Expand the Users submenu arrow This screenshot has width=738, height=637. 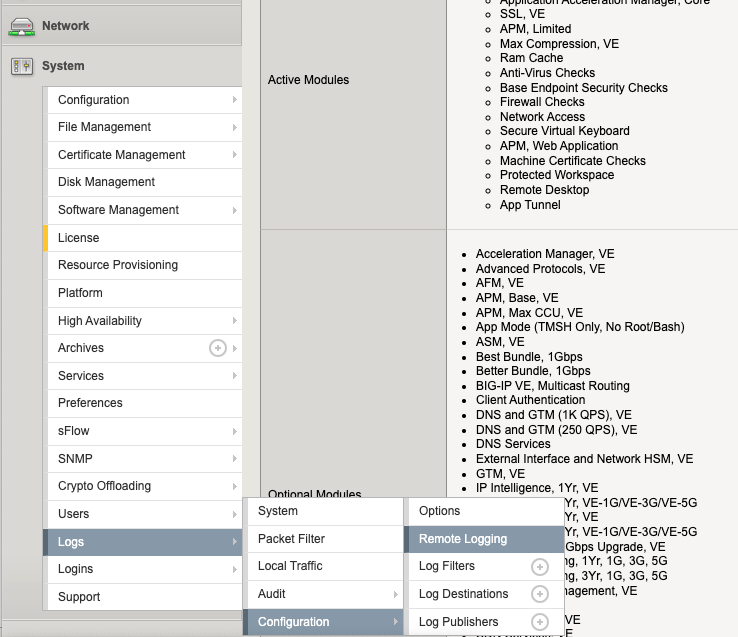pos(234,514)
